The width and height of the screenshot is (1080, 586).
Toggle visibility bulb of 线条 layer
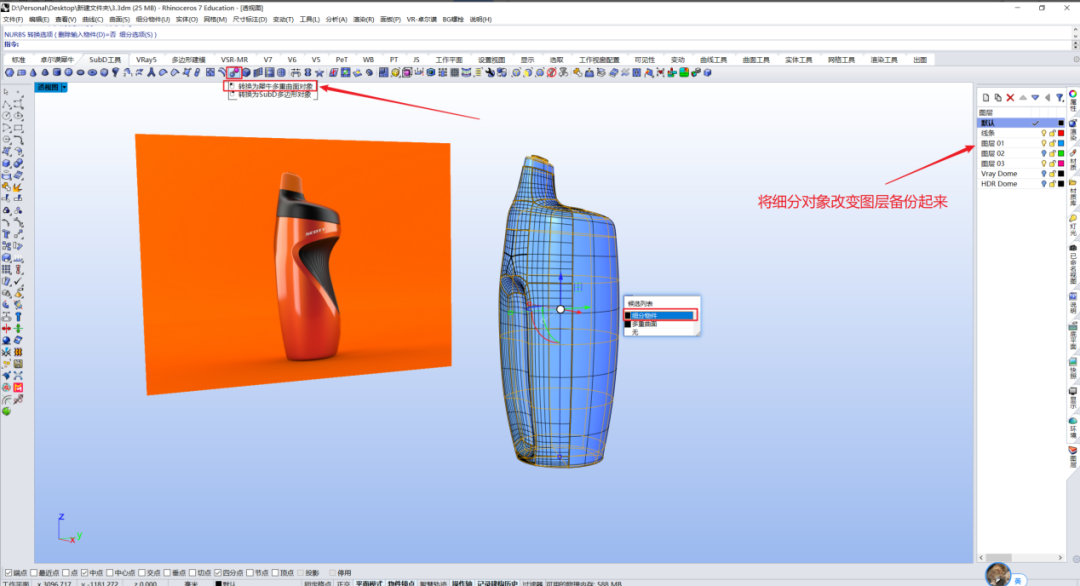[1043, 133]
